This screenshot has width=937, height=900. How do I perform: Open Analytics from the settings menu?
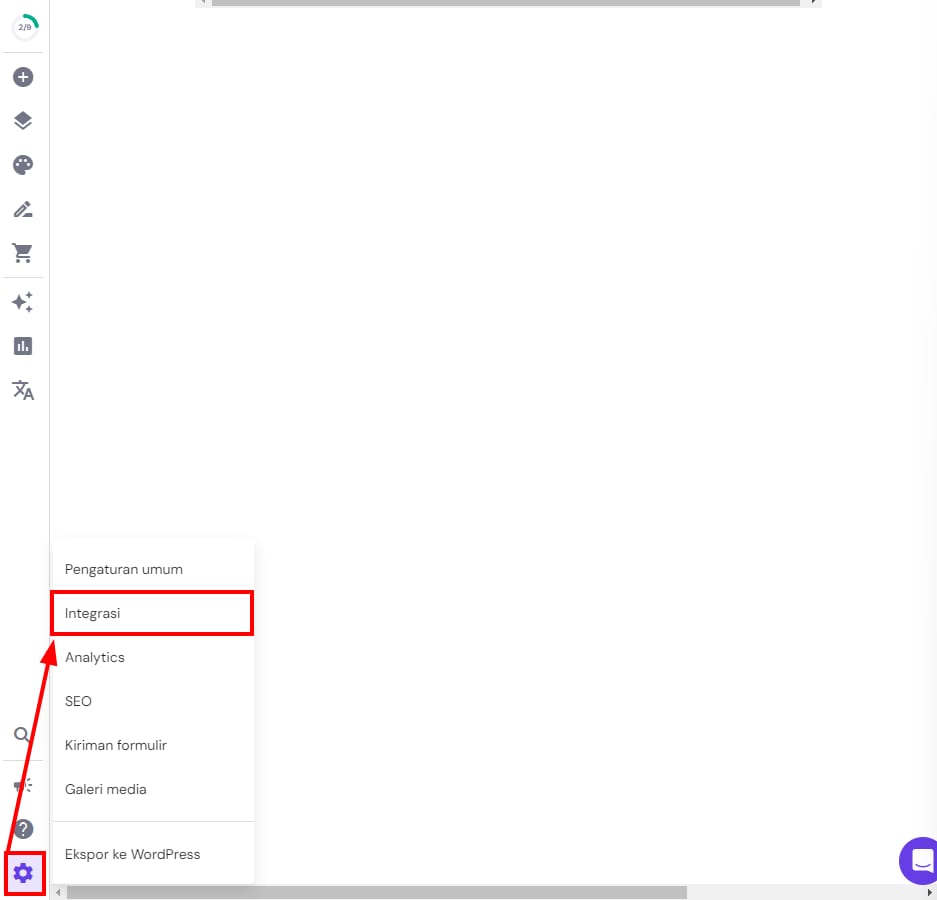click(x=95, y=657)
